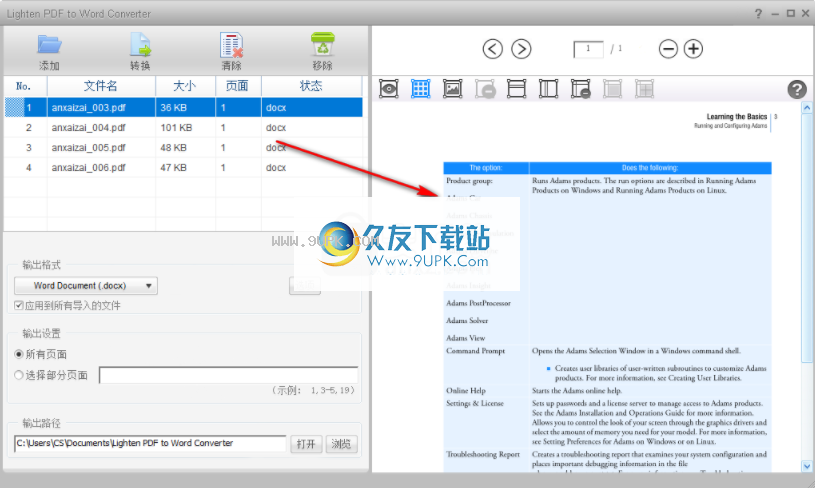Screen dimensions: 815x488
Task: Go to next page with right arrow
Action: pos(521,49)
